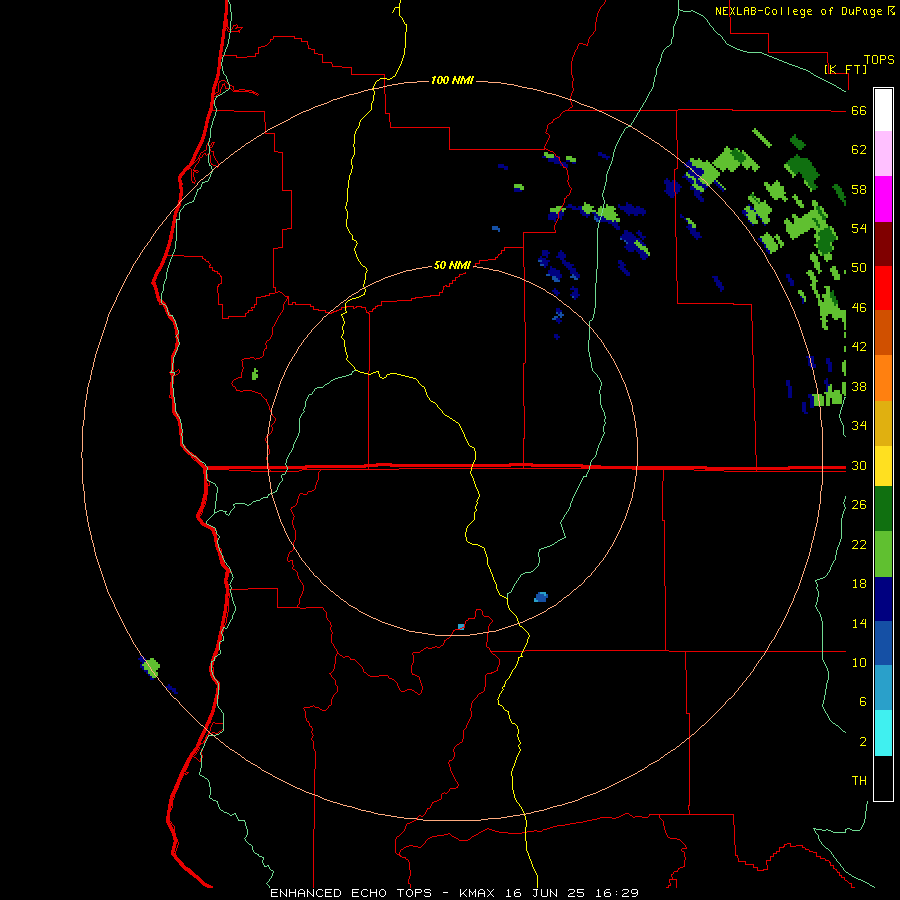Viewport: 900px width, 900px height.
Task: Click the small light-blue echo on the 50 NMI ring's bottom
Action: click(461, 627)
